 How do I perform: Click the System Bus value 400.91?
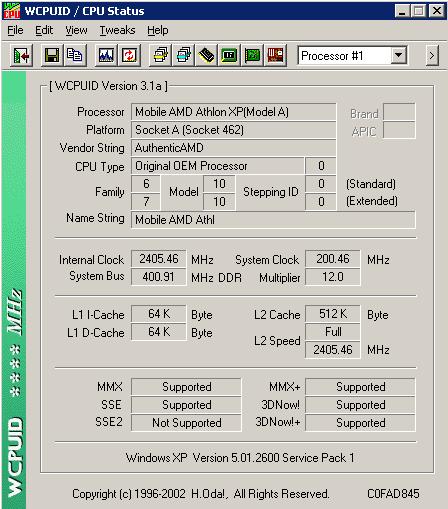[x=159, y=277]
